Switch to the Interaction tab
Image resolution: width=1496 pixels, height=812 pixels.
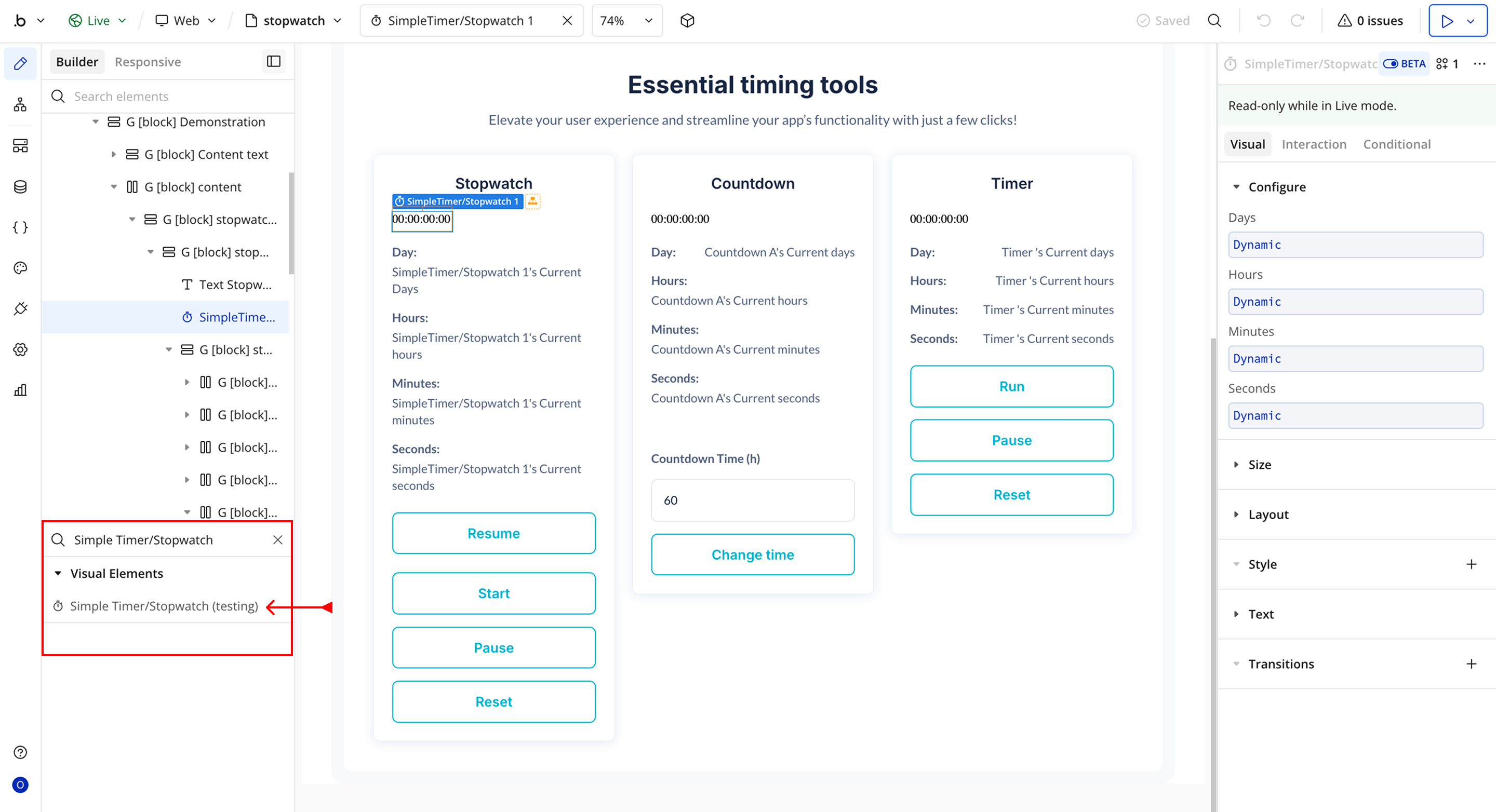pyautogui.click(x=1314, y=144)
